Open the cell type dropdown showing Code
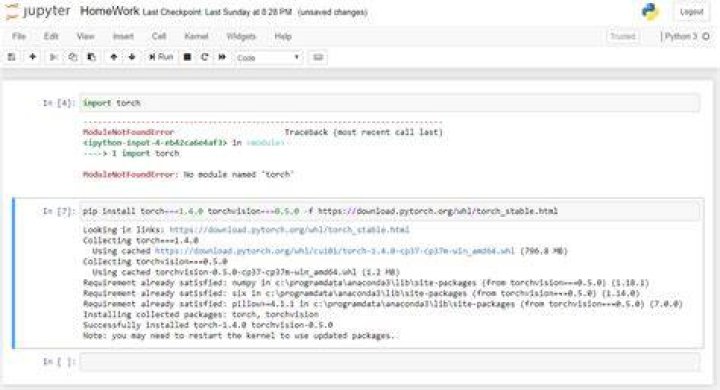The height and width of the screenshot is (390, 720). 268,58
